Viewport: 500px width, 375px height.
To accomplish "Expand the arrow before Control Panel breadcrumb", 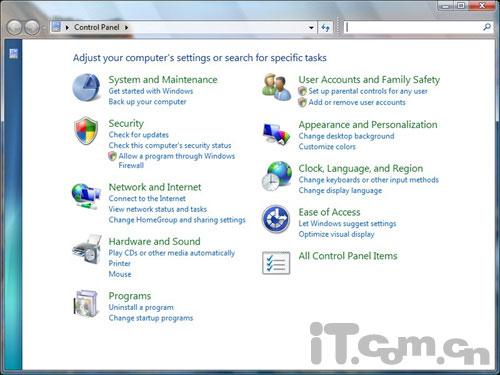I will pos(67,27).
